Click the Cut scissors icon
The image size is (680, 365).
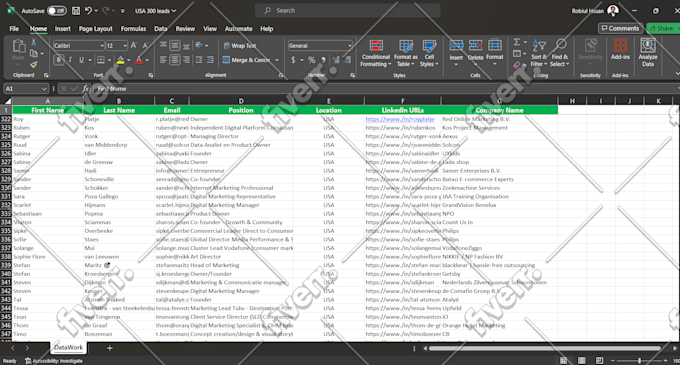[x=33, y=42]
